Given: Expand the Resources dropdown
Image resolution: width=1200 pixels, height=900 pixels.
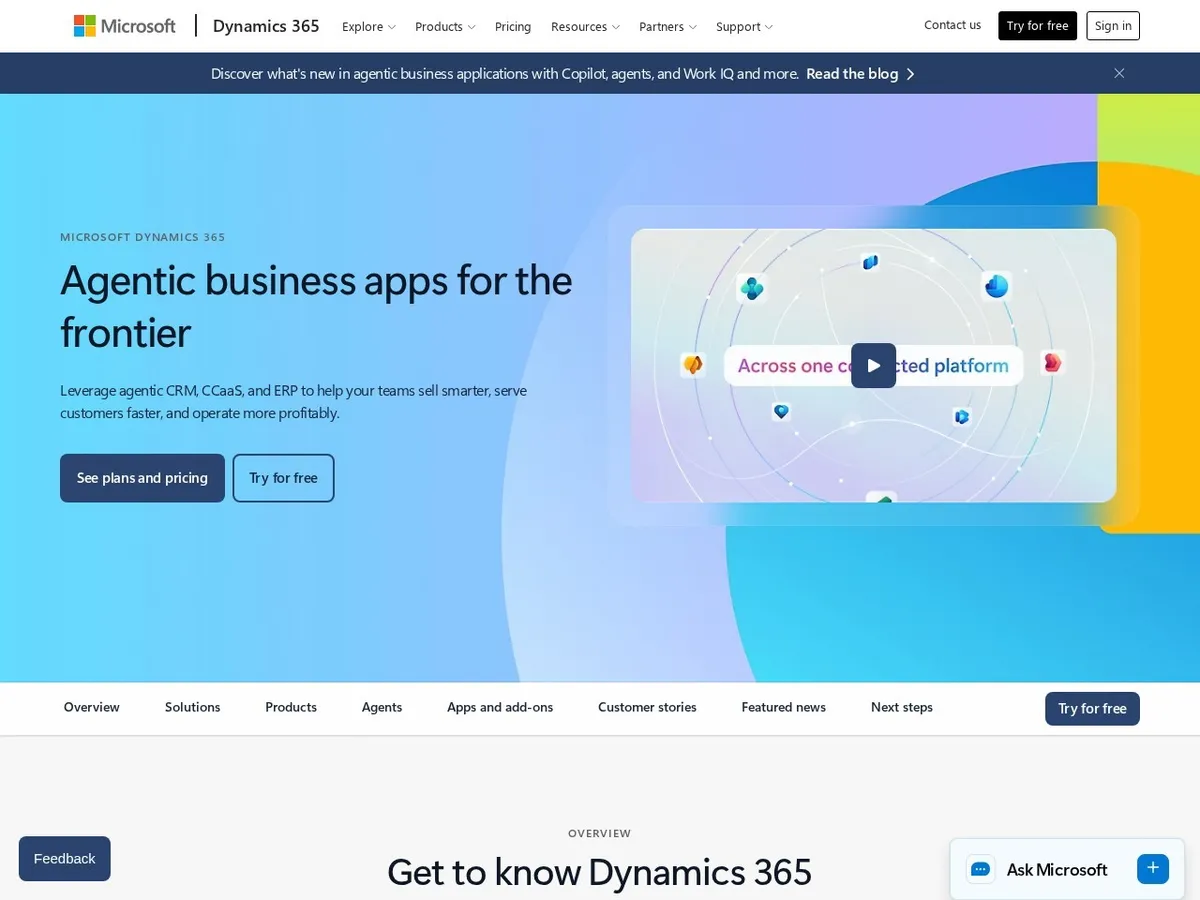Looking at the screenshot, I should tap(585, 27).
